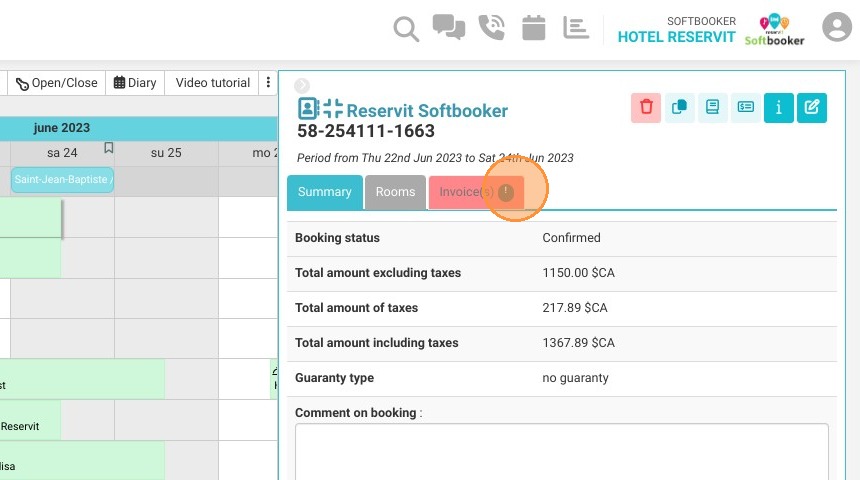Image resolution: width=860 pixels, height=480 pixels.
Task: Click the Reservit reservation bar
Action: [x=30, y=420]
